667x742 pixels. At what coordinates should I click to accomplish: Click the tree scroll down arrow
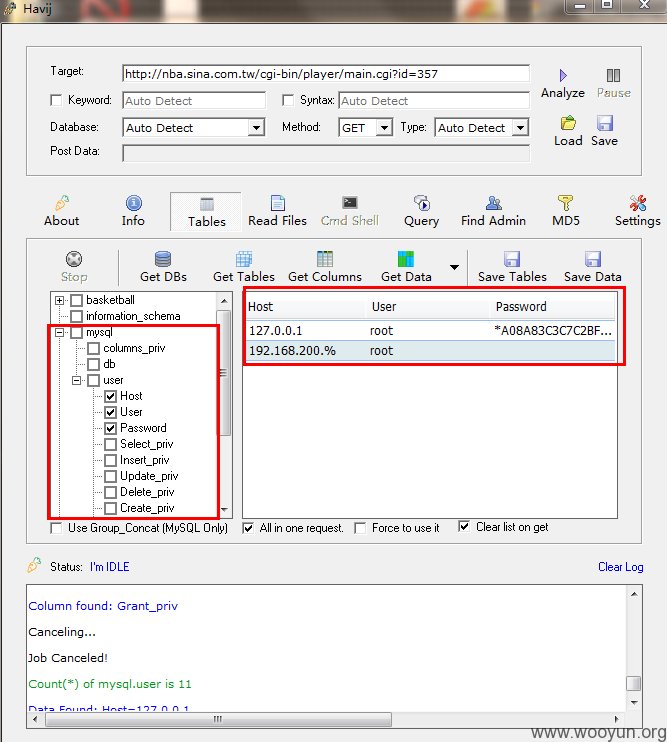point(224,510)
